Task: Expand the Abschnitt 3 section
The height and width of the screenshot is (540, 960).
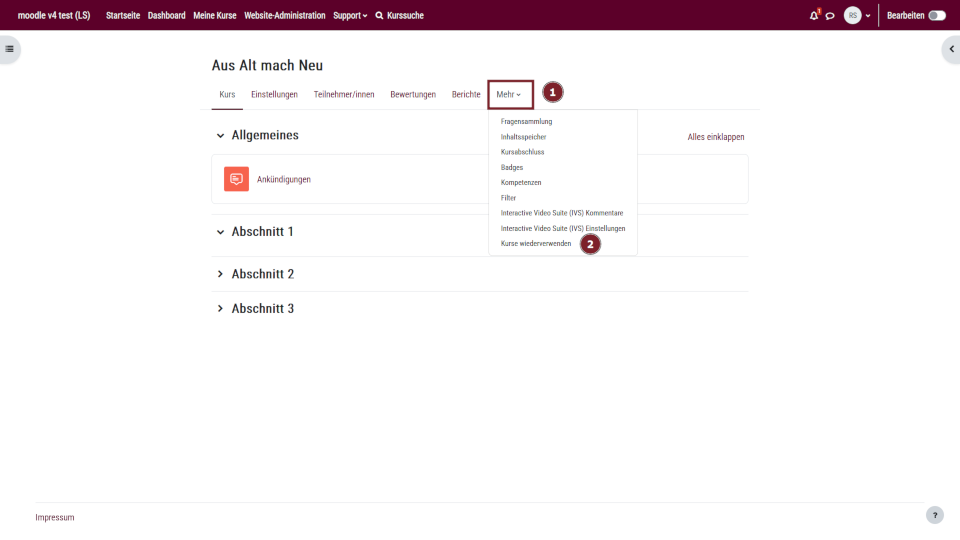Action: pos(220,309)
